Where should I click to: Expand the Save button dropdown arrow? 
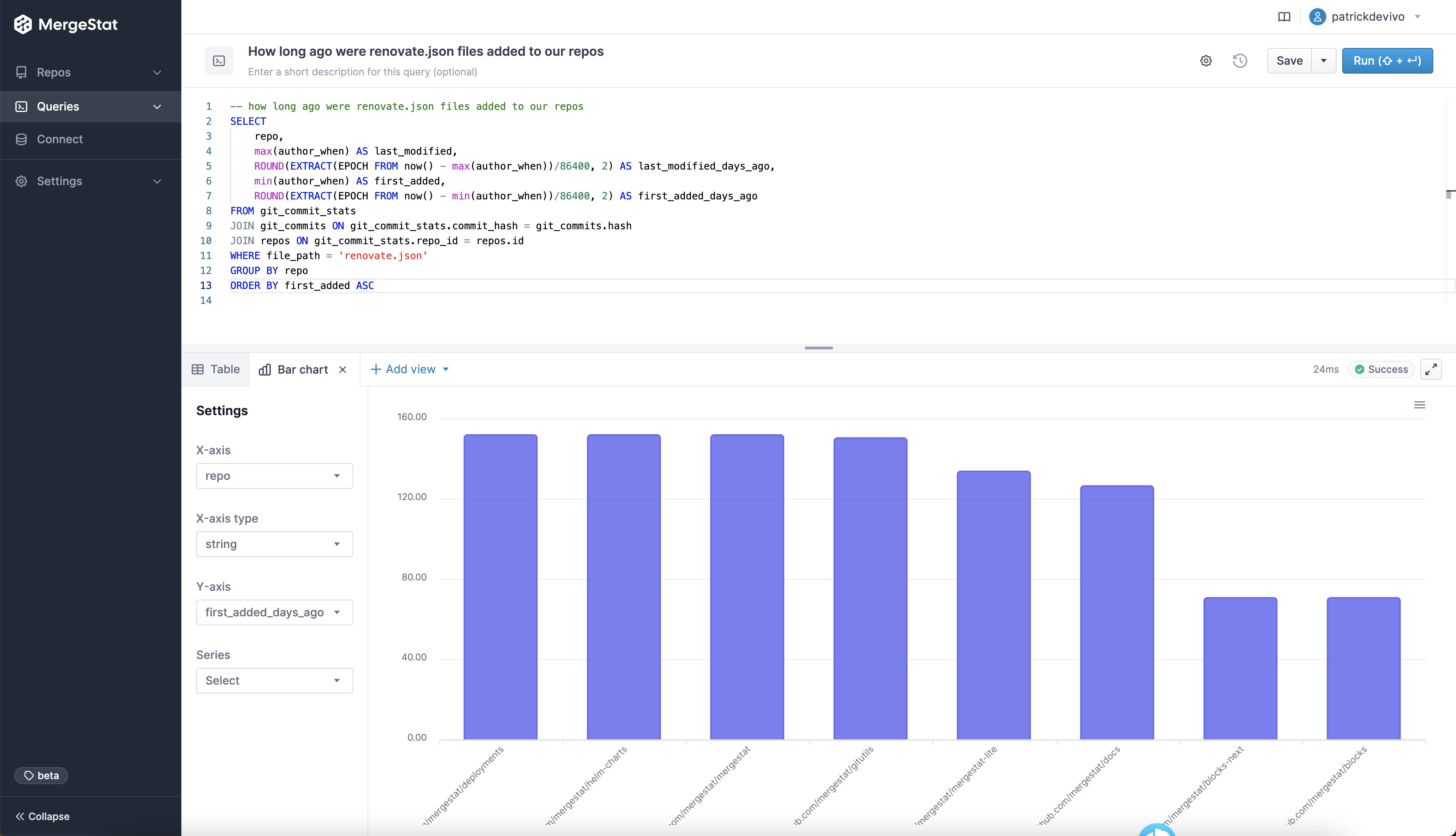coord(1323,61)
